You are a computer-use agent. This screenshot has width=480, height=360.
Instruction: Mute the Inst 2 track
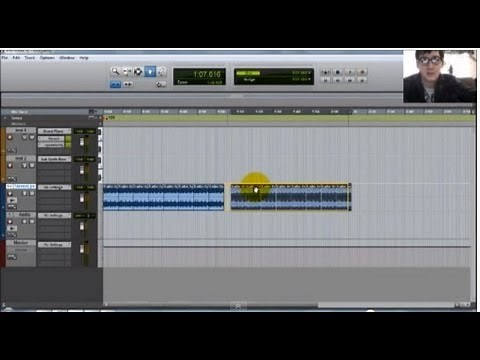(32, 165)
